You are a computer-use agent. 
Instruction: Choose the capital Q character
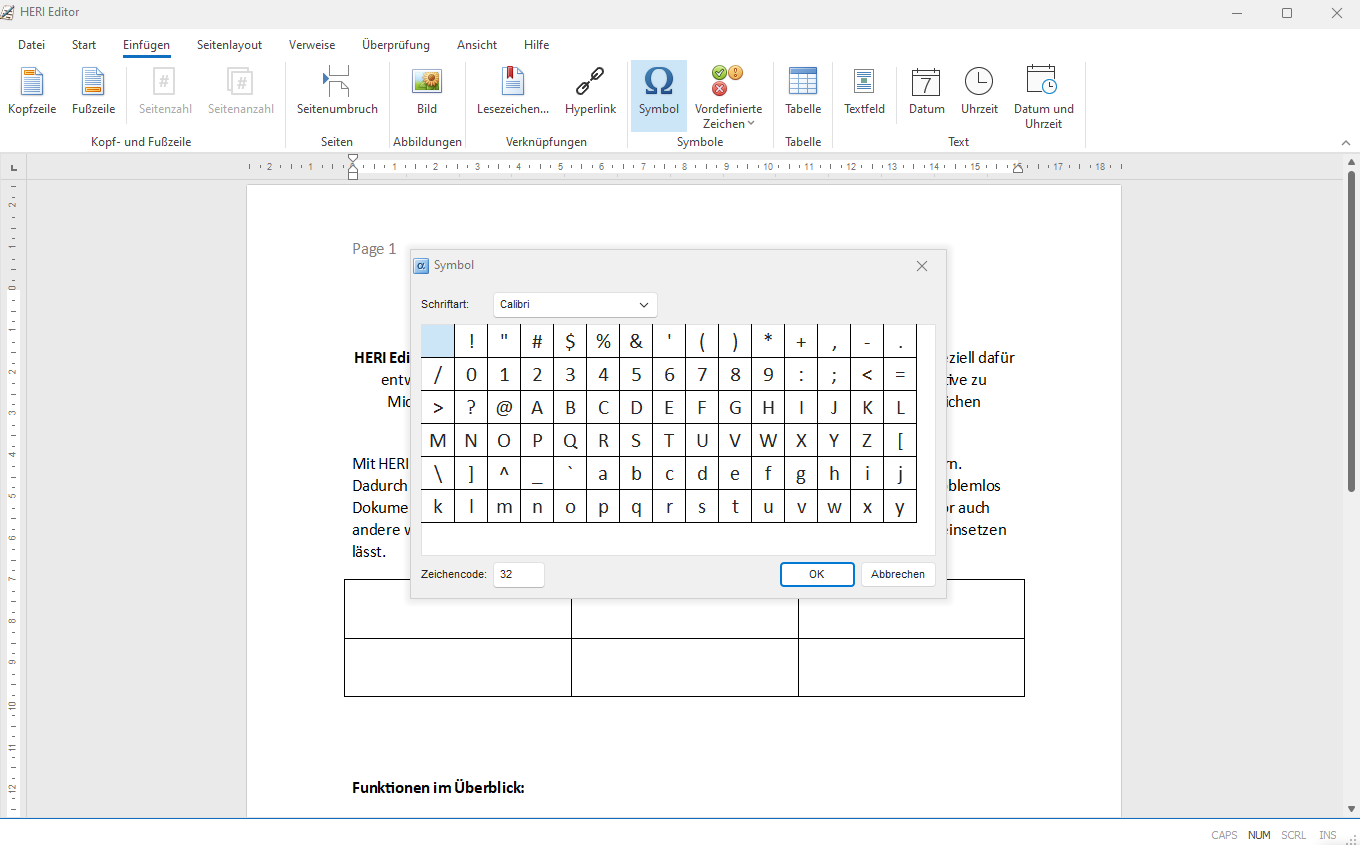[x=570, y=440]
